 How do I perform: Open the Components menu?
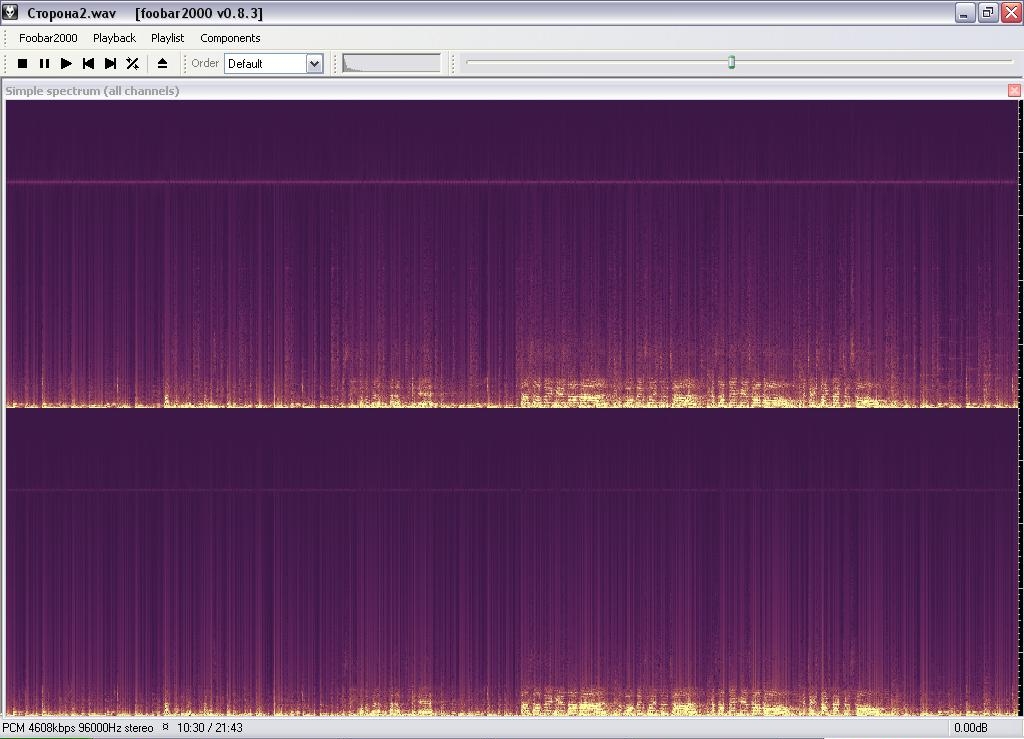pos(230,38)
